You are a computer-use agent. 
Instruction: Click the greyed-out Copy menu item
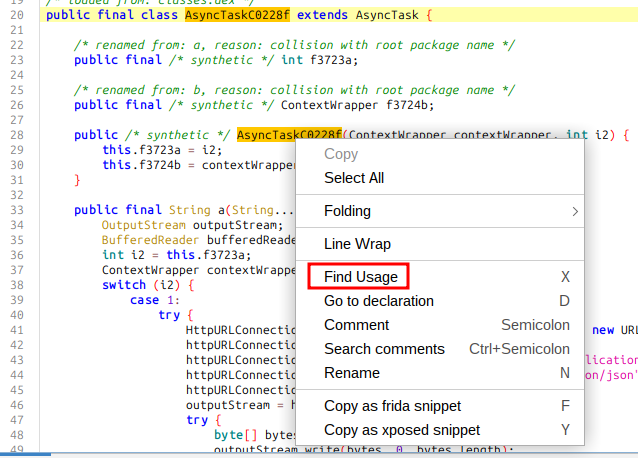click(341, 154)
